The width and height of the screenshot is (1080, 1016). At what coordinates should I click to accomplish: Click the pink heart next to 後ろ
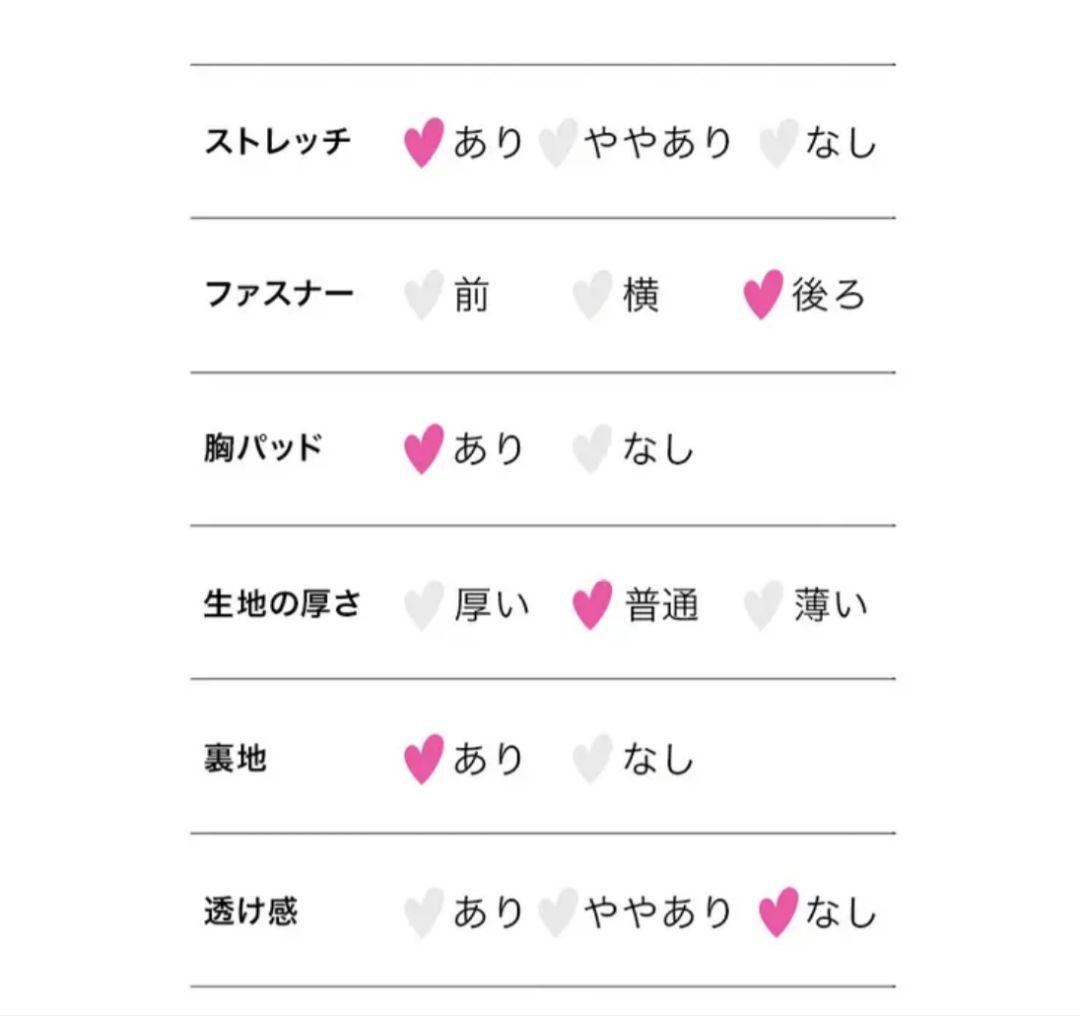coord(763,295)
